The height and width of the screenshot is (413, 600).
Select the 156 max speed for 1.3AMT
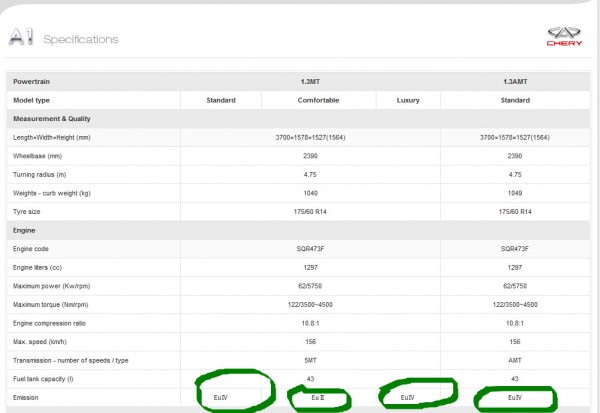(515, 342)
